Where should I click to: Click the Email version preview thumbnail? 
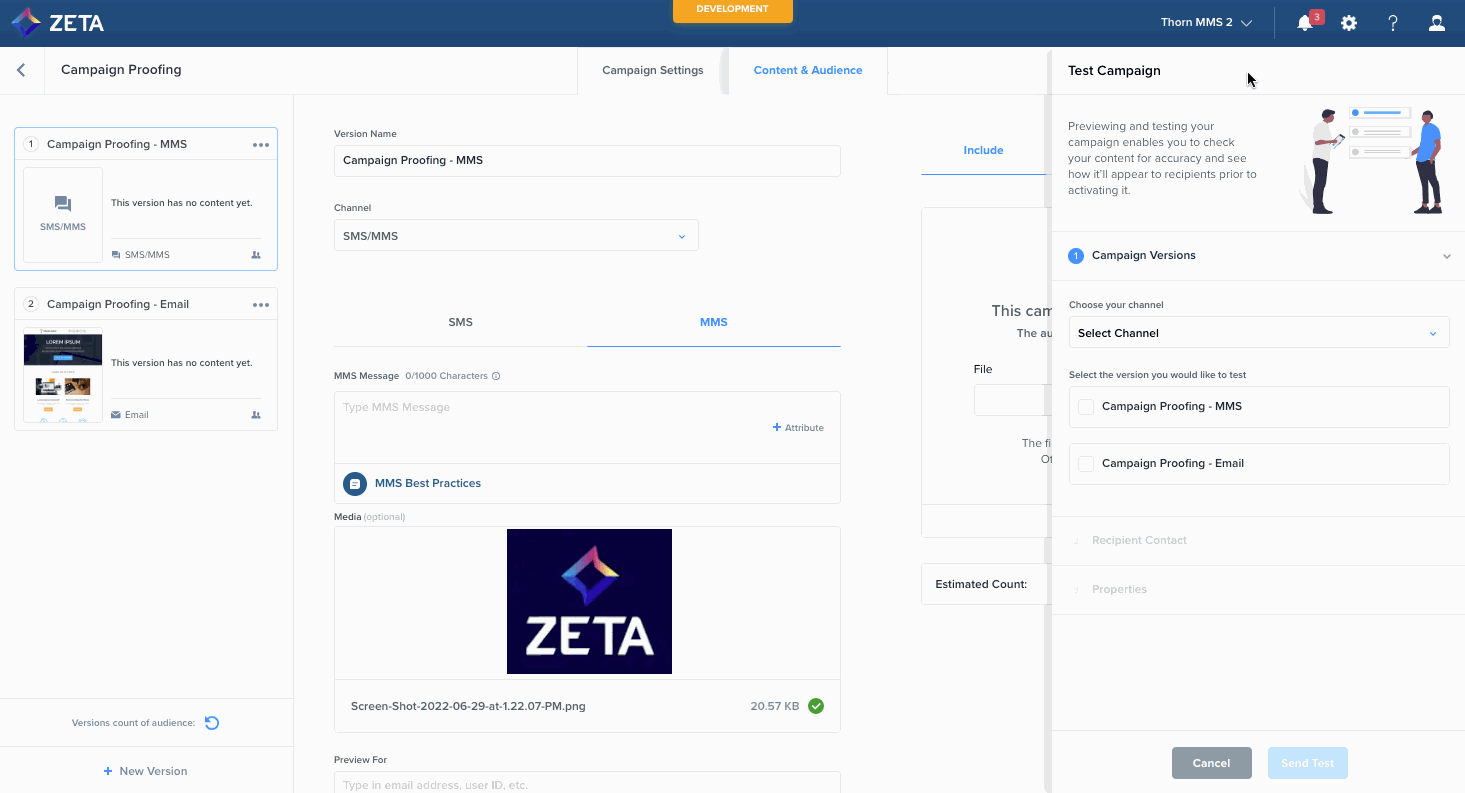63,375
